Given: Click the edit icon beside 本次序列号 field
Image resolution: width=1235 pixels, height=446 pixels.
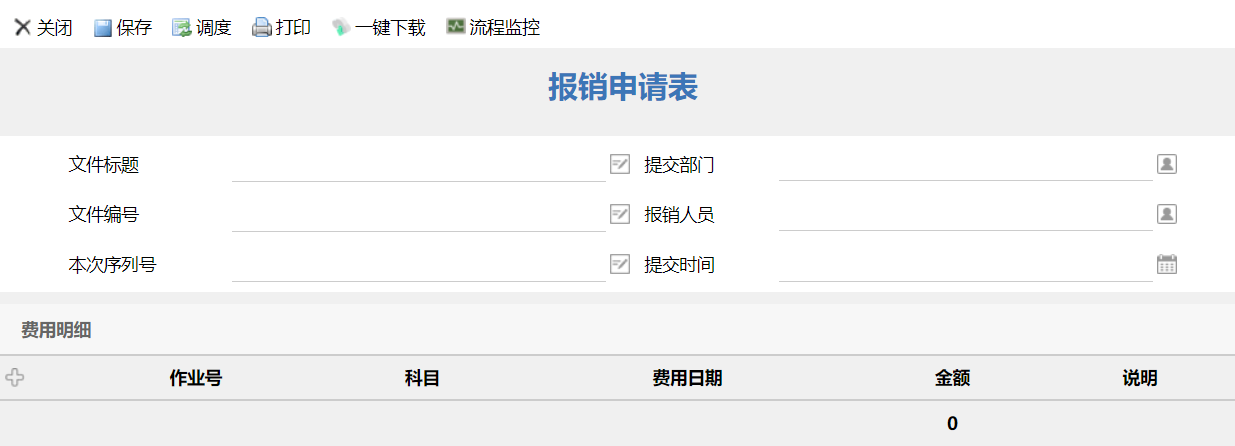Looking at the screenshot, I should coord(620,264).
